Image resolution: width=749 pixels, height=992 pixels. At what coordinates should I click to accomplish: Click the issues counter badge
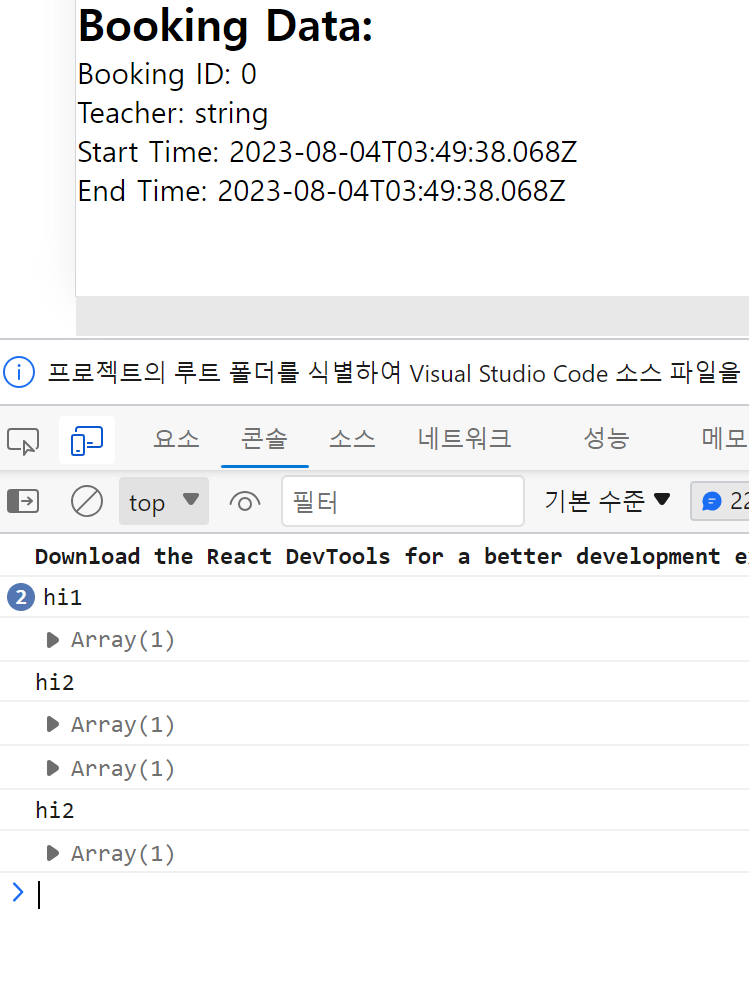[x=721, y=501]
